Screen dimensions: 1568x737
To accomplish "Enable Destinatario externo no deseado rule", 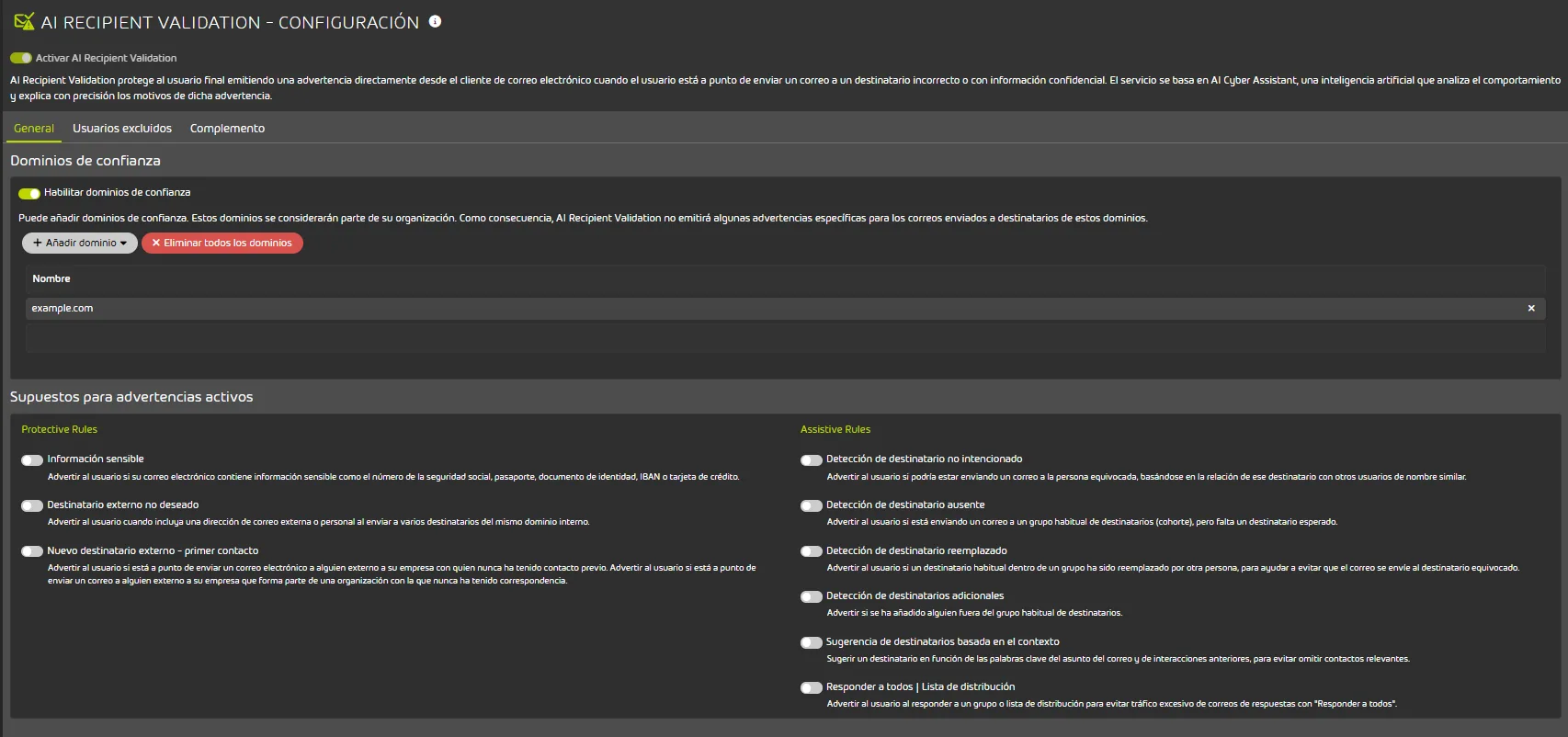I will 32,505.
